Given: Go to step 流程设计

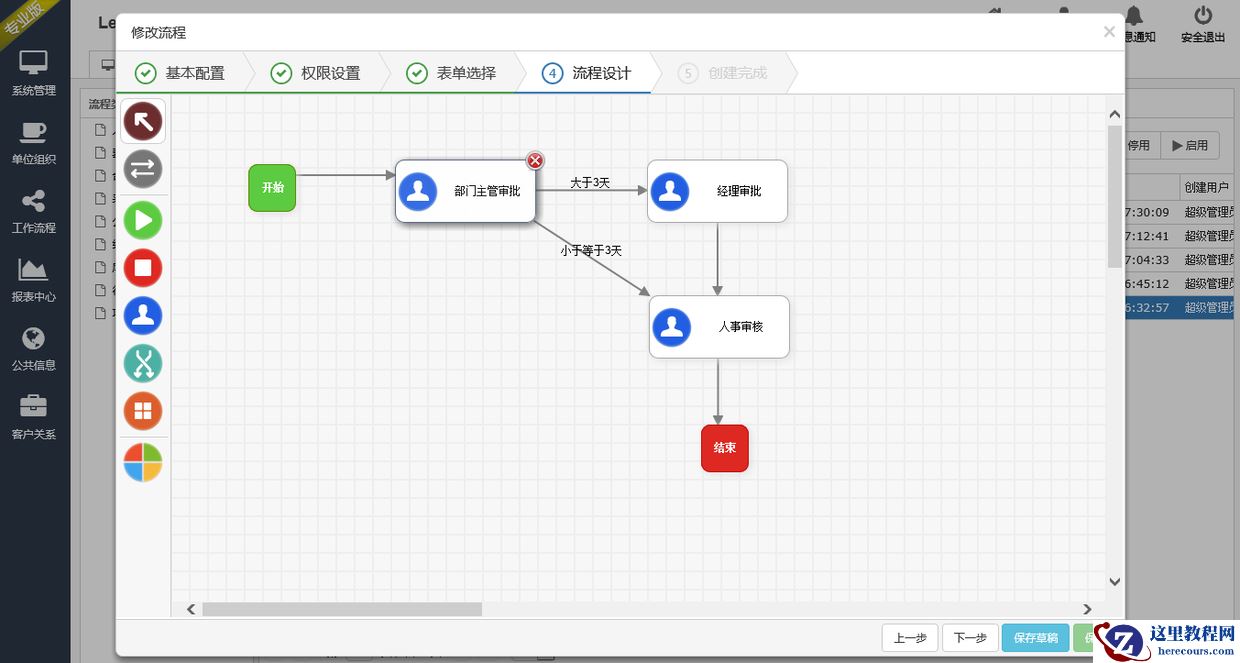Looking at the screenshot, I should coord(587,73).
